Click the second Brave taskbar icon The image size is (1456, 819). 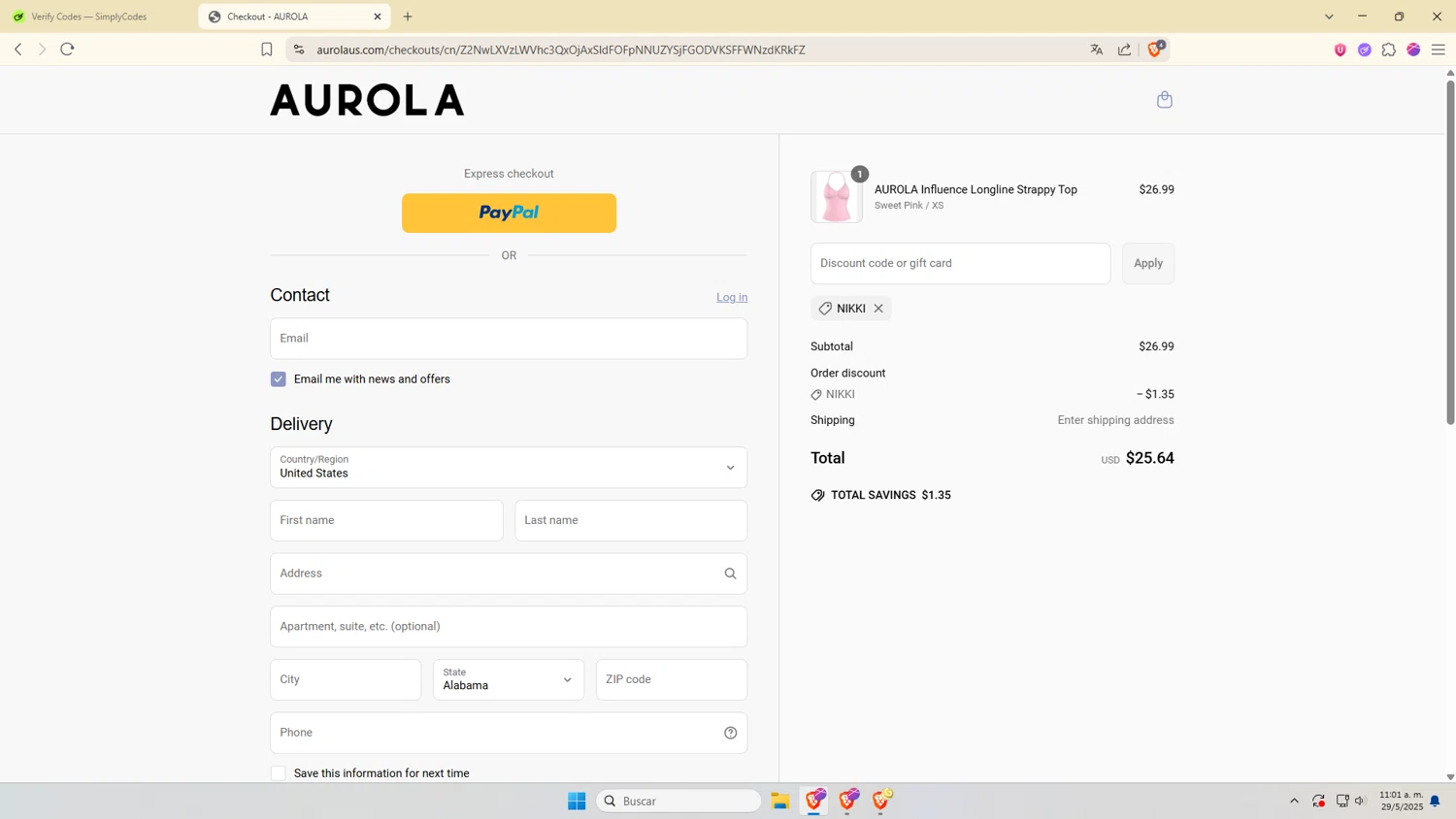pyautogui.click(x=848, y=801)
